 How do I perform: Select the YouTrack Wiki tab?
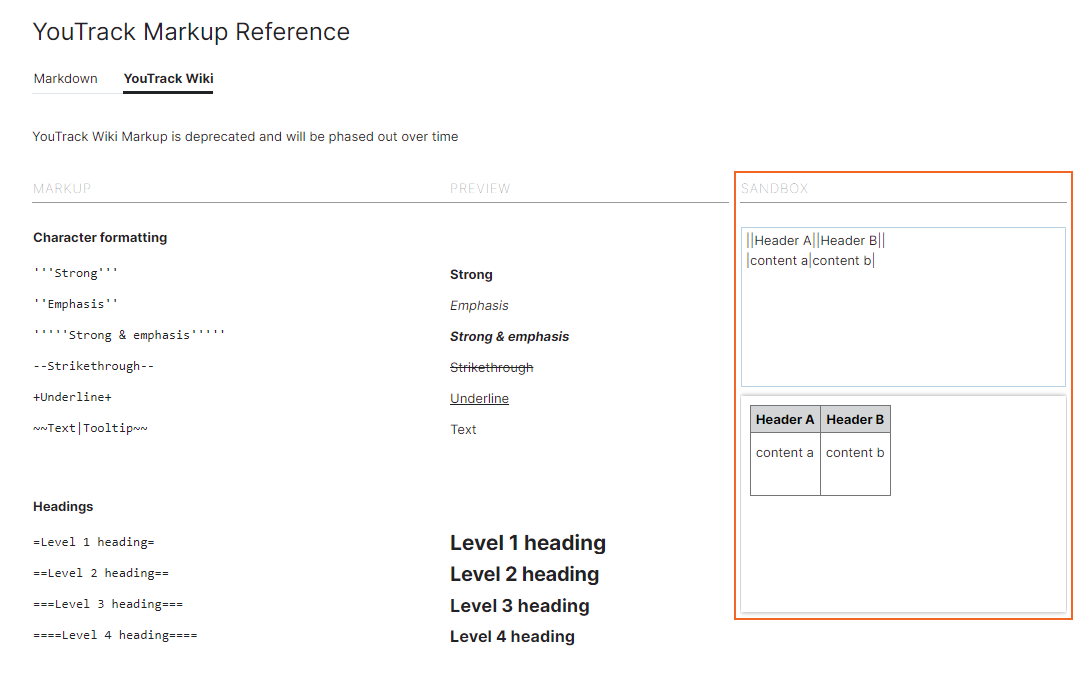click(168, 78)
